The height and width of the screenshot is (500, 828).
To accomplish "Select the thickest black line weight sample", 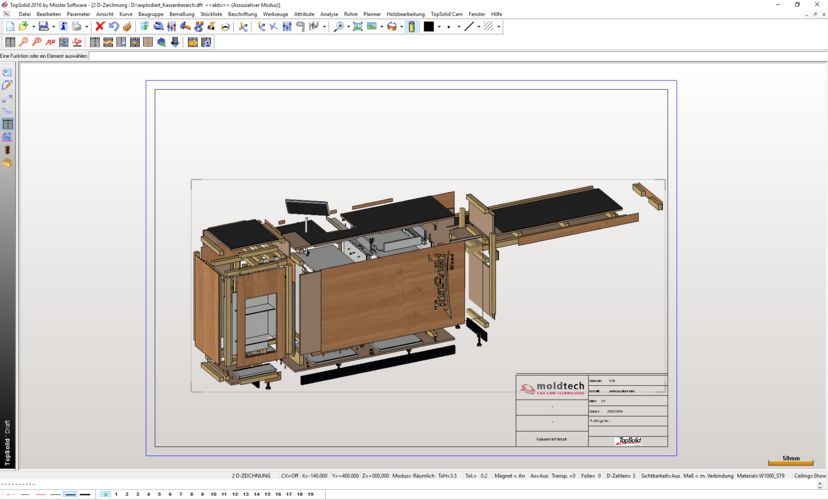I will click(x=84, y=495).
